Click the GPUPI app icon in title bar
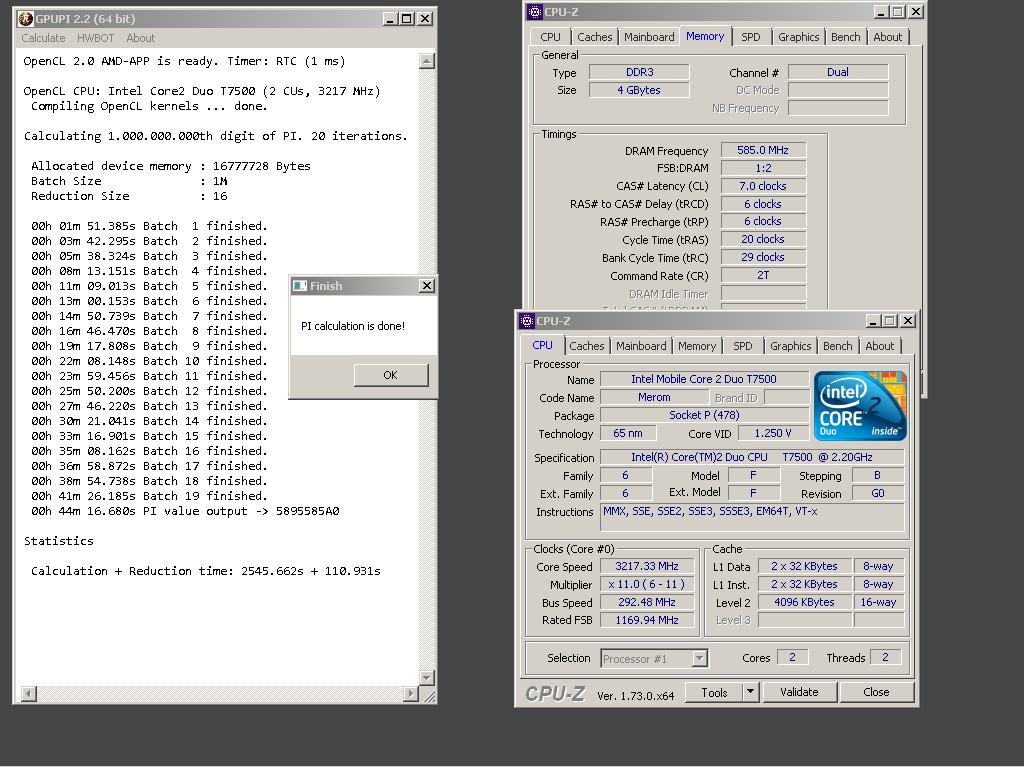The image size is (1024, 768). (x=25, y=19)
